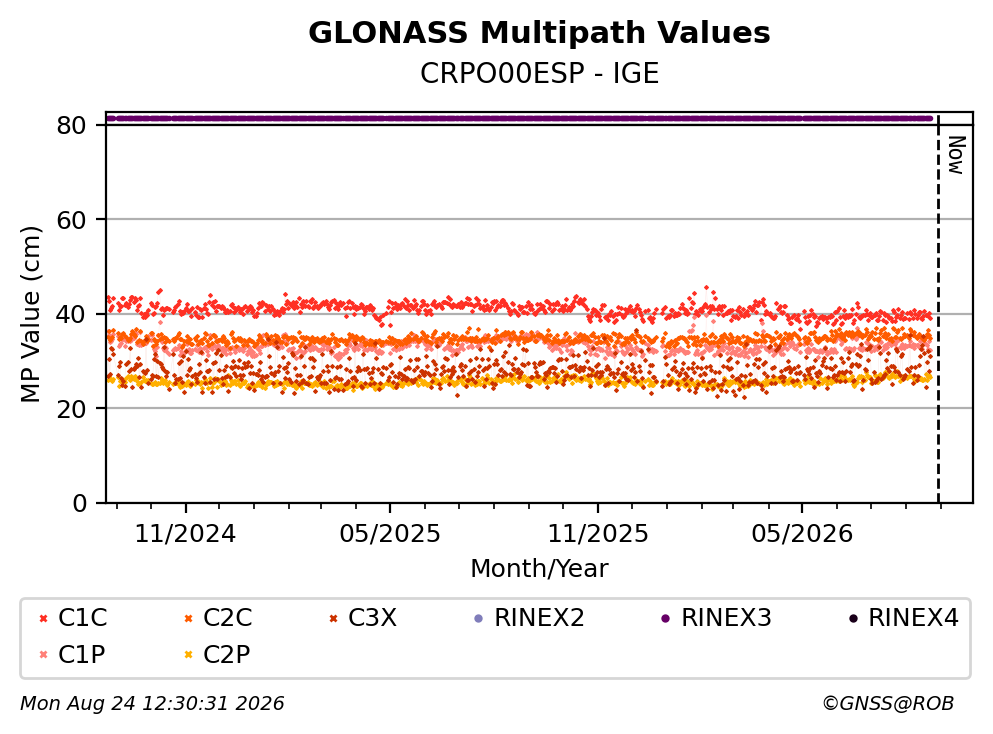Viewport: 993px width, 734px height.
Task: Click the GLONASS Multipath Values title
Action: pos(540,33)
